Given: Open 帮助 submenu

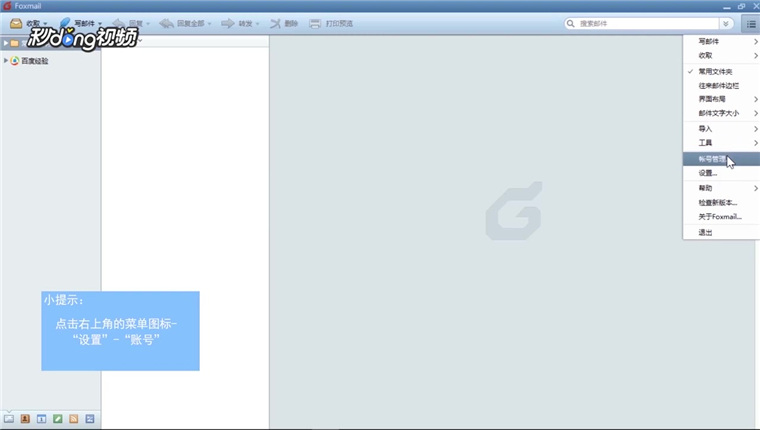Looking at the screenshot, I should pos(721,188).
